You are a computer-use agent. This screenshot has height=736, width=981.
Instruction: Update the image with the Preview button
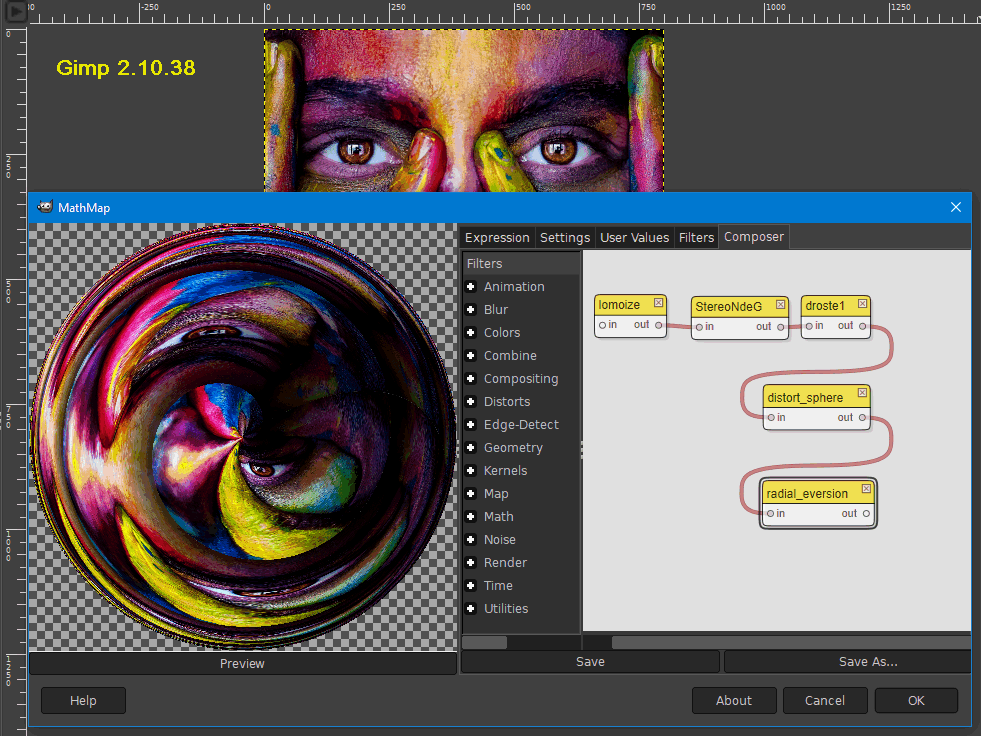[242, 663]
